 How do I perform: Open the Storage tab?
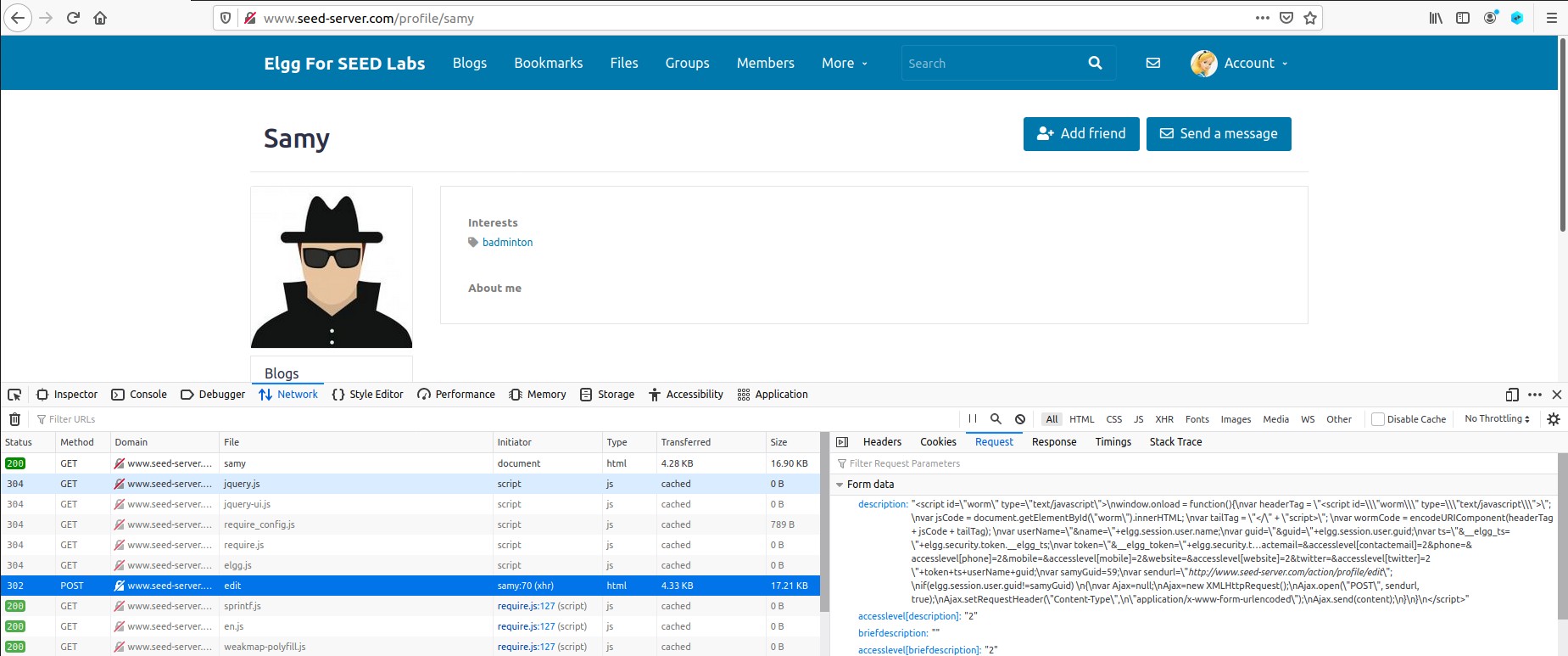click(x=607, y=395)
